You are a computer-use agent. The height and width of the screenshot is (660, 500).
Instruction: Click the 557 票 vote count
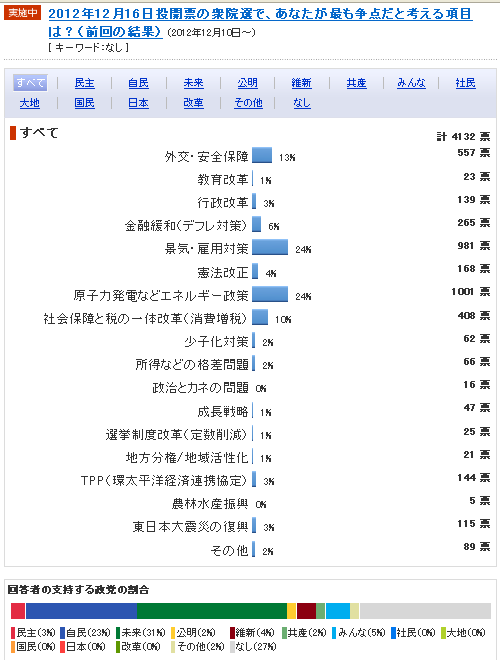click(474, 152)
